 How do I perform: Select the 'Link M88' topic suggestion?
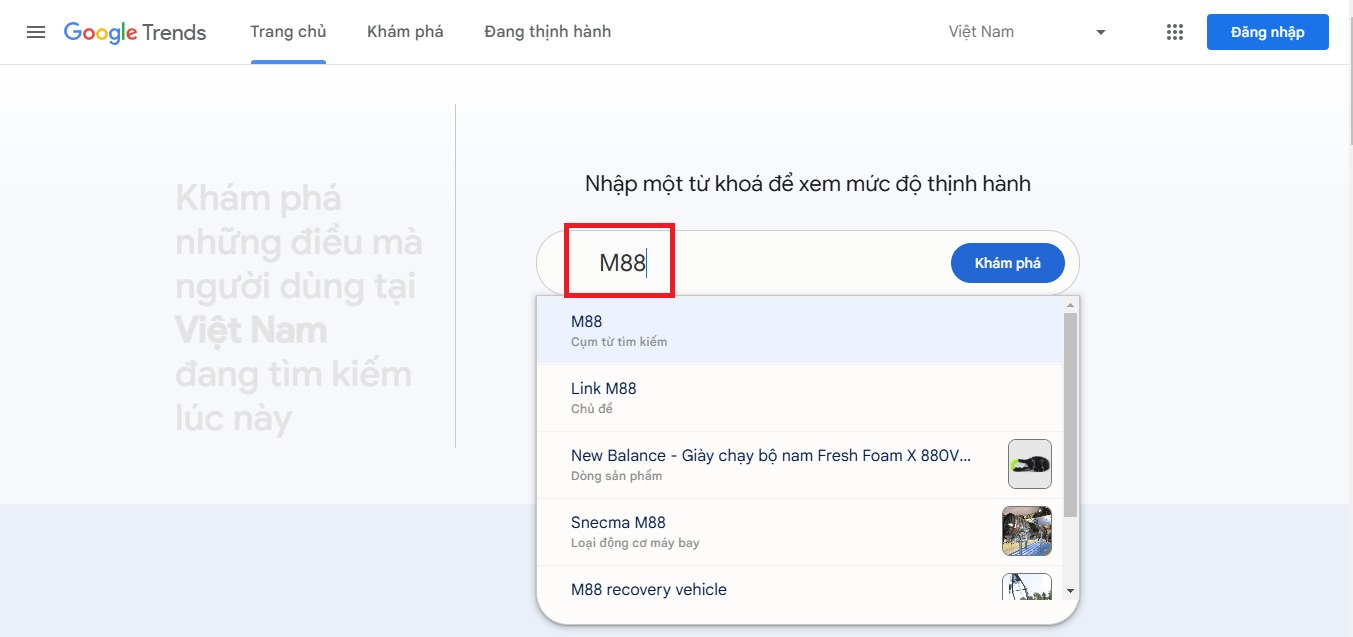[798, 397]
